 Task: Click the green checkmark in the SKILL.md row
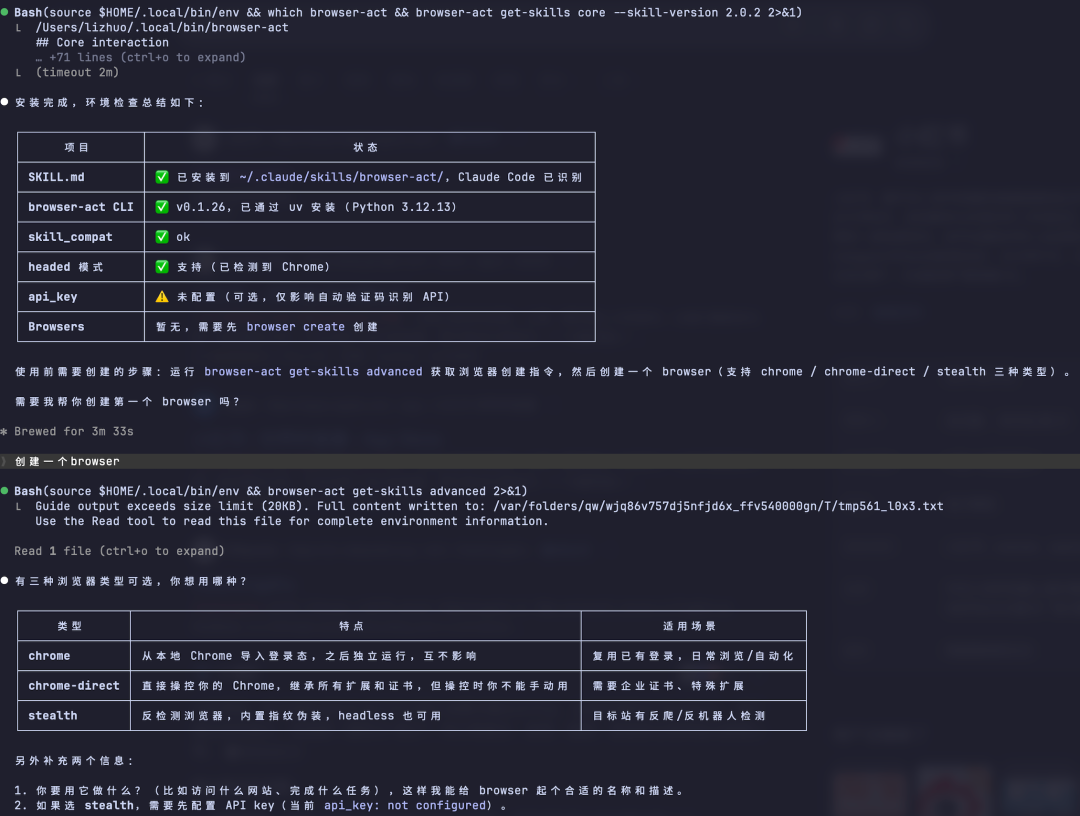(x=162, y=177)
